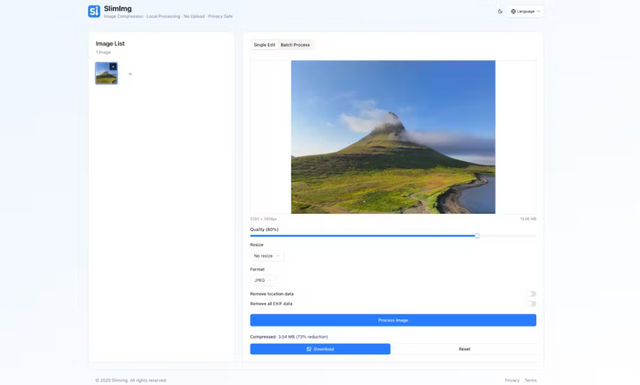This screenshot has height=385, width=640.
Task: Enable Remove all EXIF data switch
Action: [531, 304]
